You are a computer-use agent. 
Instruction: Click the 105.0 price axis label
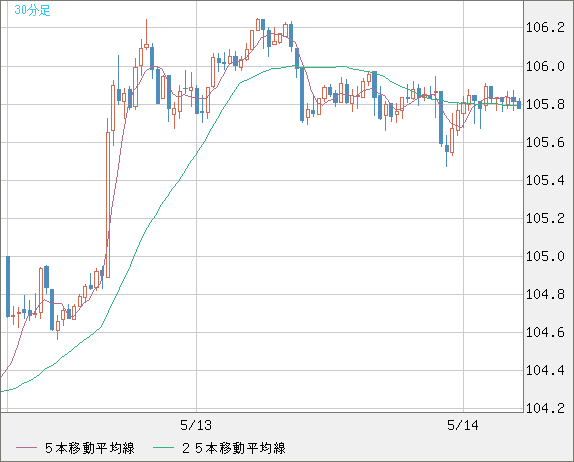click(x=545, y=256)
